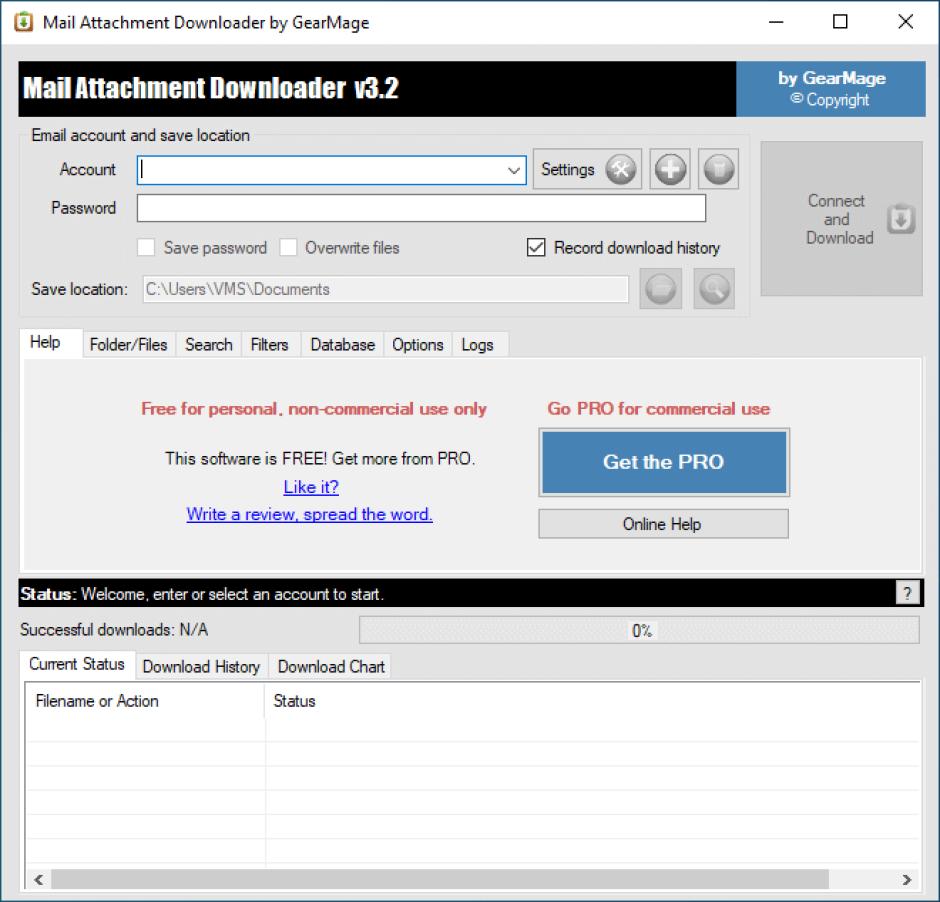
Task: Add new account with plus icon
Action: pos(670,170)
